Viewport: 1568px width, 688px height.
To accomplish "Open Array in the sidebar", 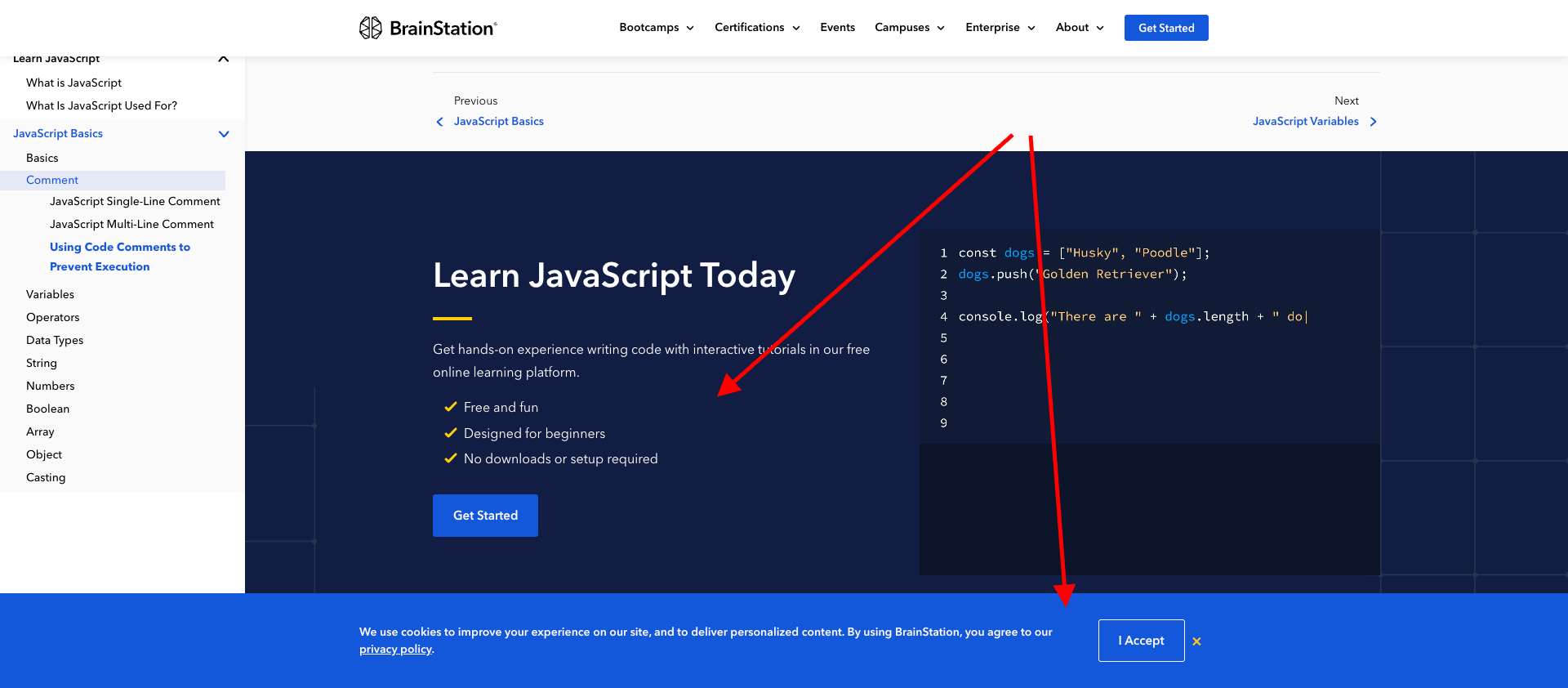I will tap(40, 431).
